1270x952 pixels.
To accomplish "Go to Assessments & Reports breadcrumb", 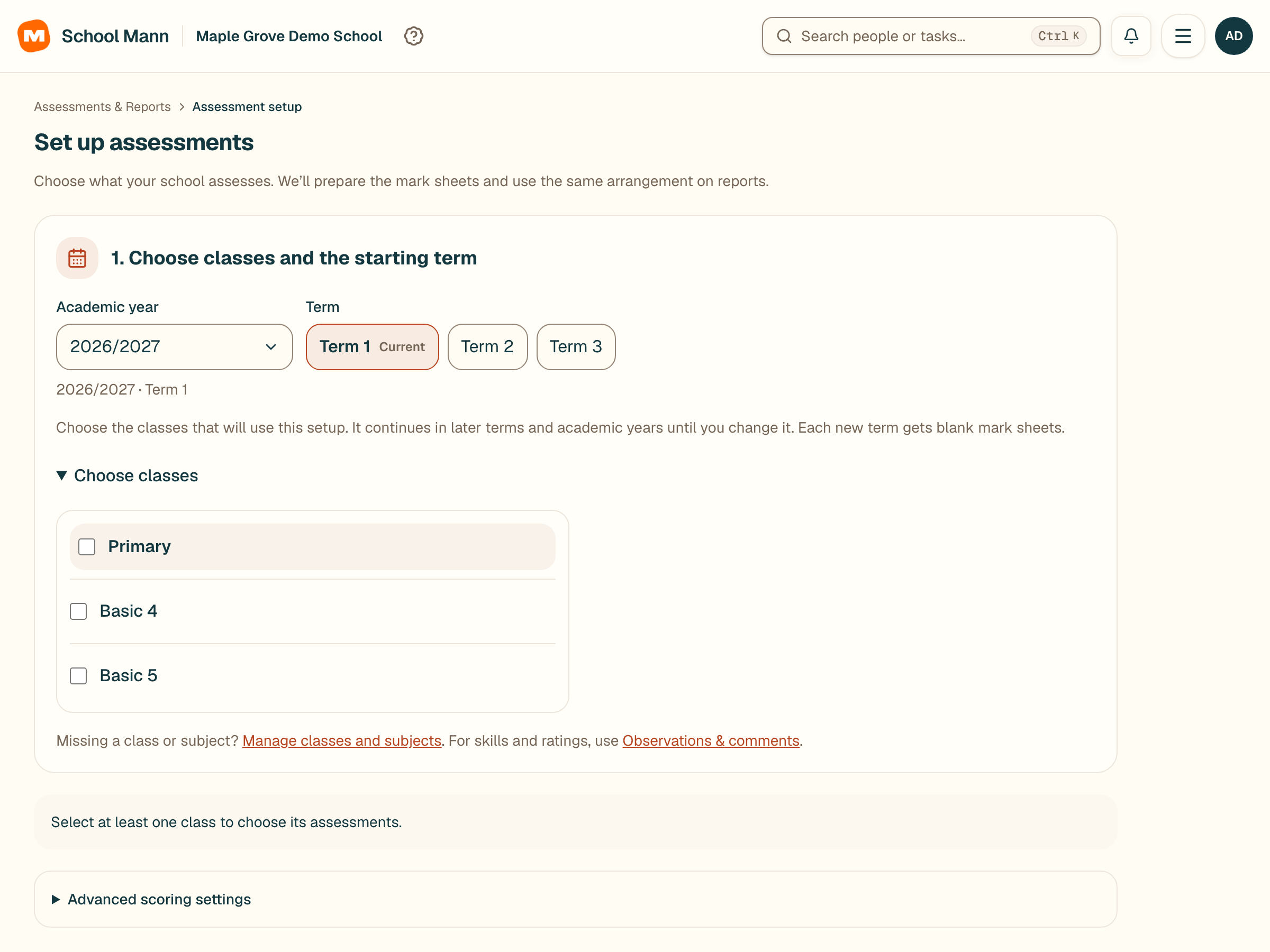I will click(102, 107).
